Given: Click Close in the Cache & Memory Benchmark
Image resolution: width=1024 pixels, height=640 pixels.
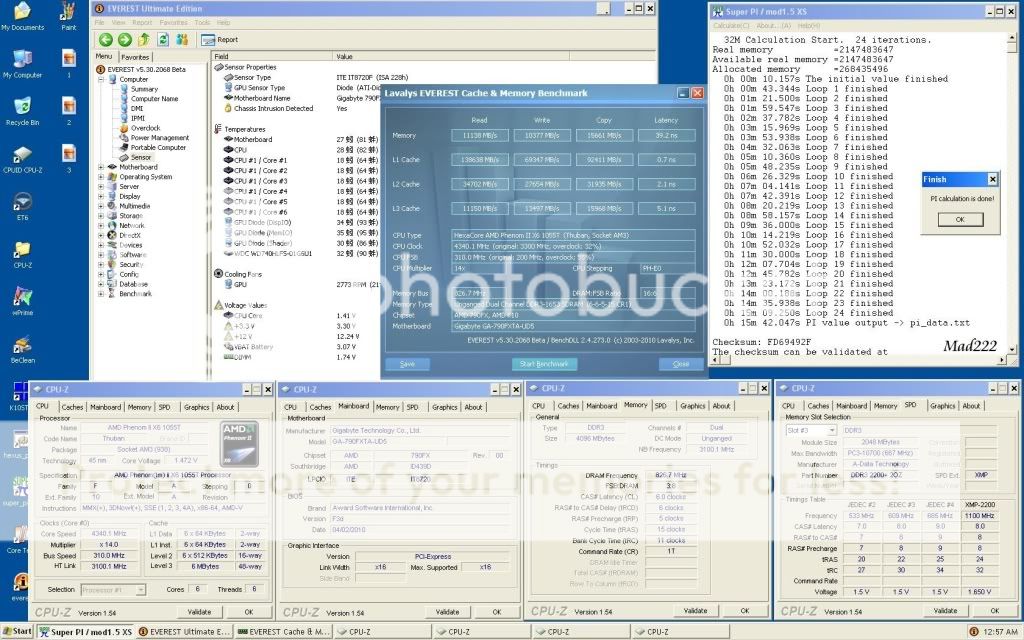Looking at the screenshot, I should [x=680, y=364].
